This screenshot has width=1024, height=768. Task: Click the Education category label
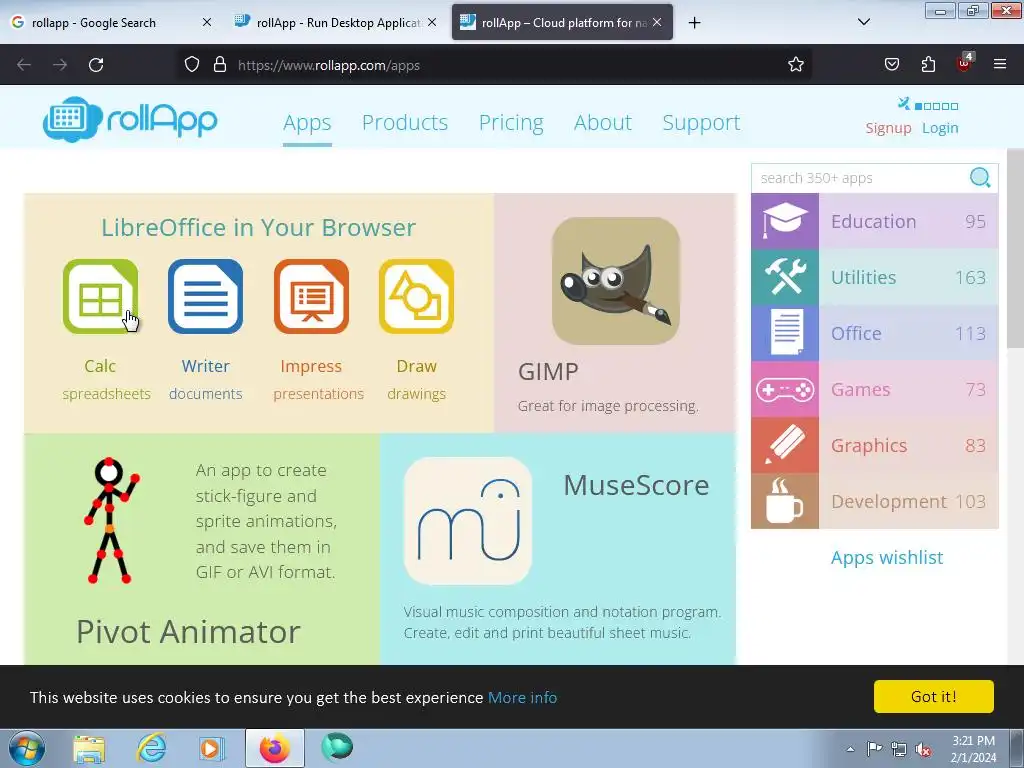[x=873, y=222]
